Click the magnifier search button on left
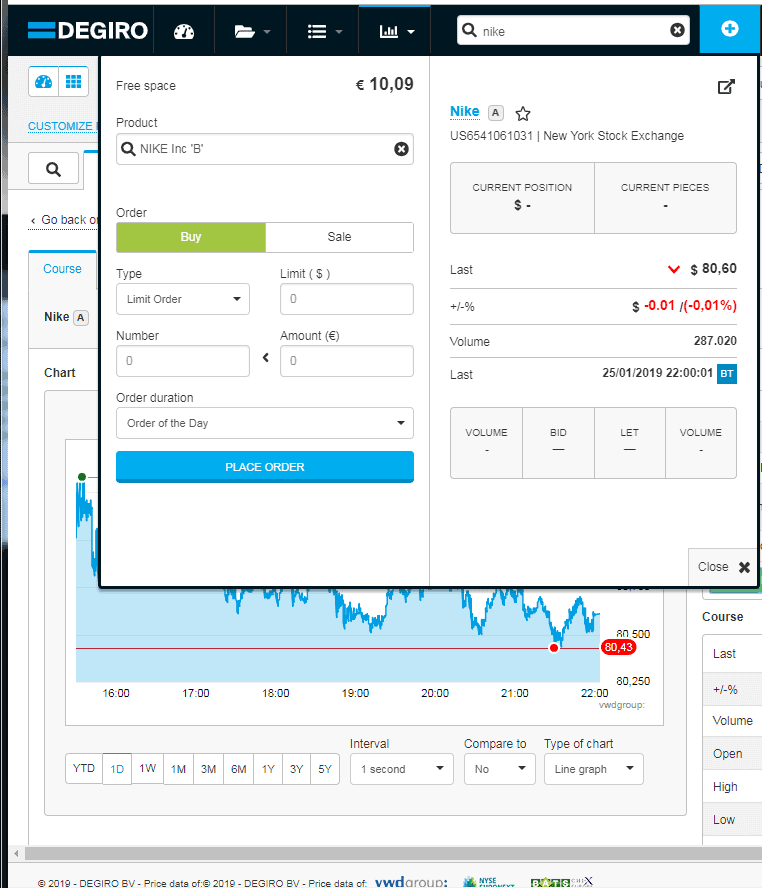Image resolution: width=762 pixels, height=888 pixels. pyautogui.click(x=53, y=169)
